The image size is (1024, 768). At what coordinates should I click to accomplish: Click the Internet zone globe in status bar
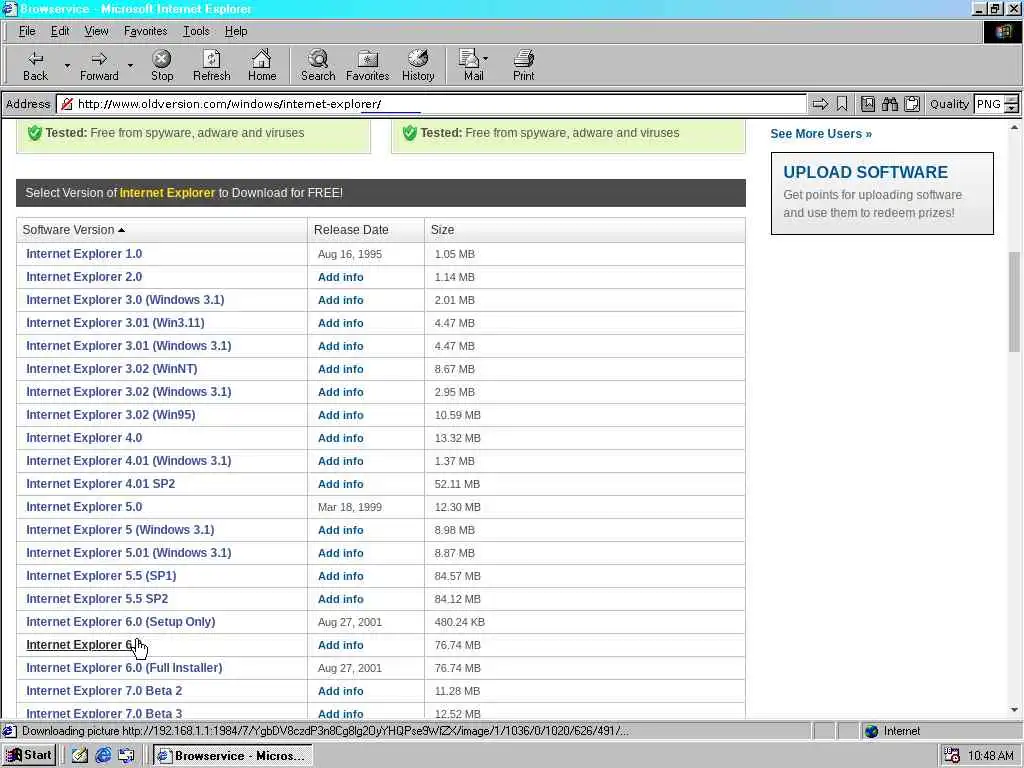click(x=872, y=731)
